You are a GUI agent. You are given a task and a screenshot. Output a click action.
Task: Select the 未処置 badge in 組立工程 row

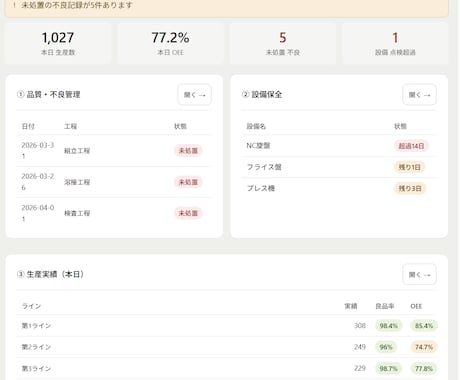[188, 151]
